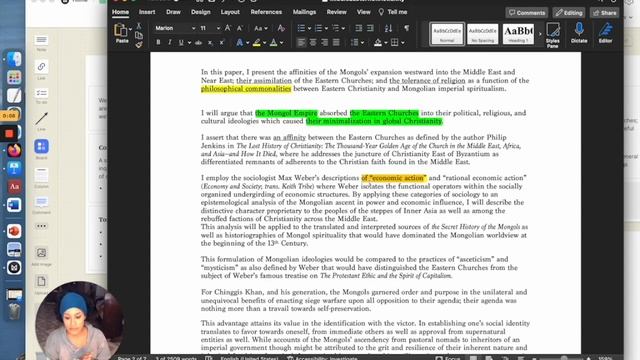
Task: Open Finder from the Dock
Action: (x=14, y=59)
